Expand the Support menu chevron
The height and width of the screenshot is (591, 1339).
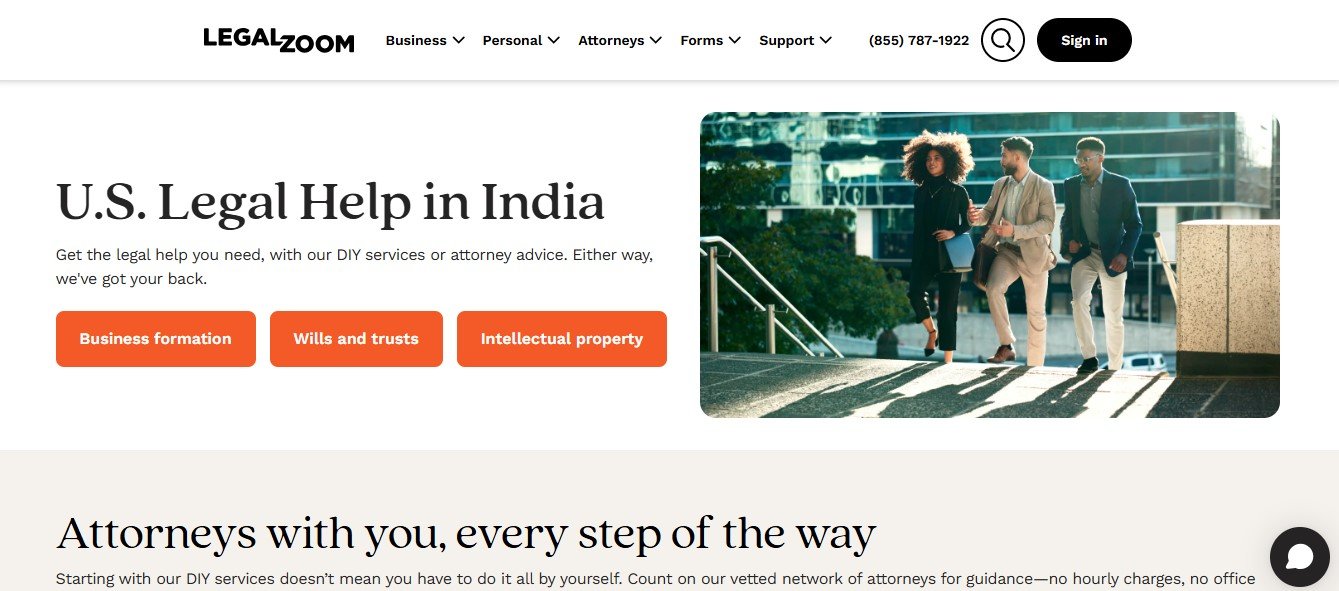point(825,40)
